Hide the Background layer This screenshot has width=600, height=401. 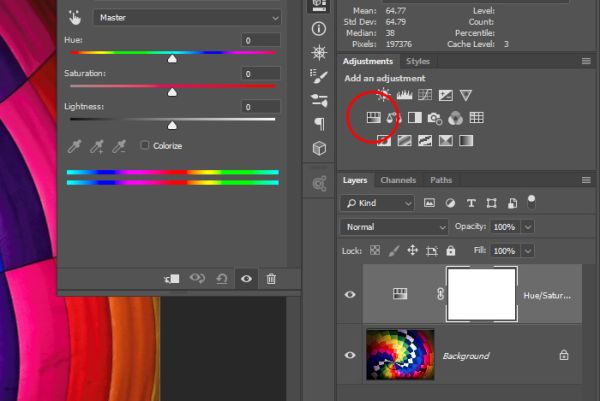click(350, 355)
